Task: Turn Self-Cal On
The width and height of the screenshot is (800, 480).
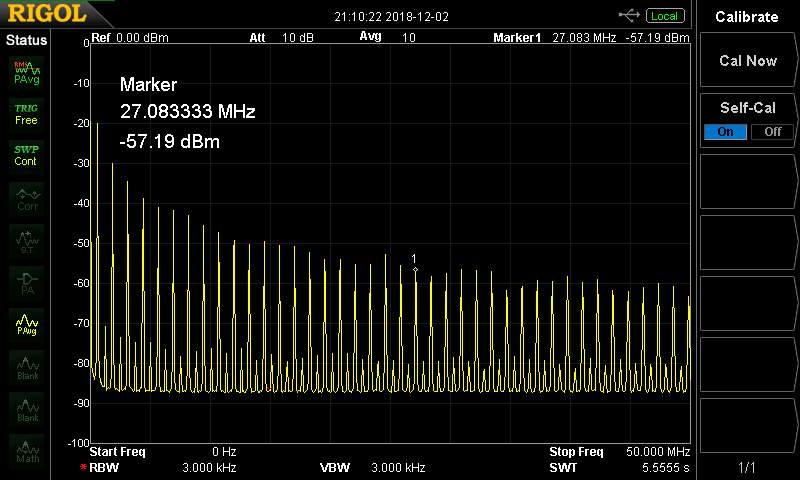Action: pos(725,132)
